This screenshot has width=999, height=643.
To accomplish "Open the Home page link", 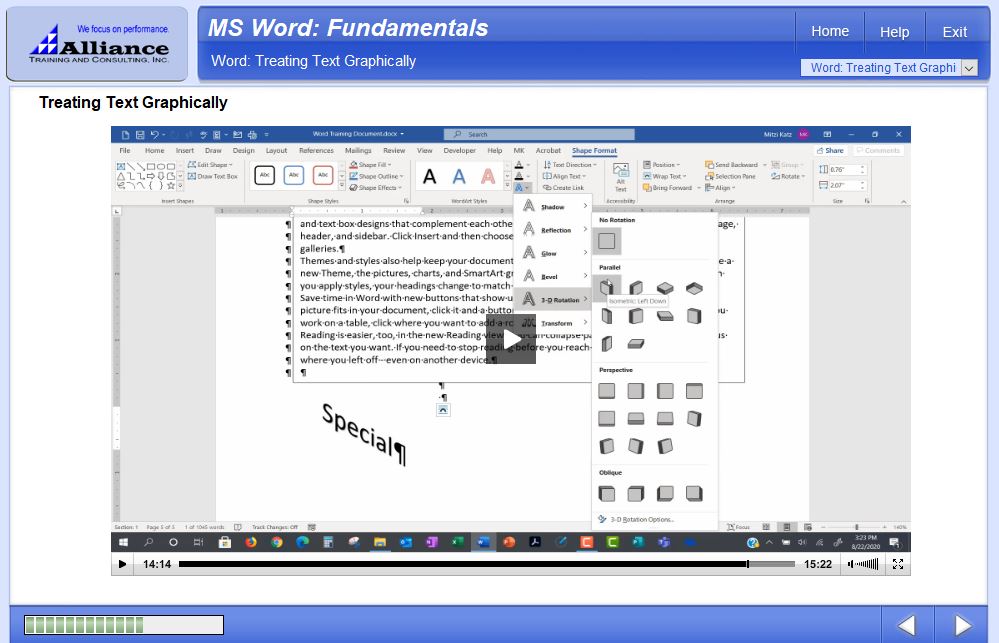I will [829, 31].
